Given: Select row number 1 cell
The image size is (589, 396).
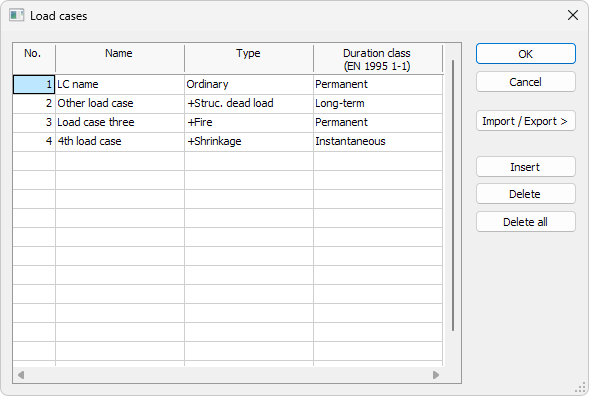Looking at the screenshot, I should [34, 85].
